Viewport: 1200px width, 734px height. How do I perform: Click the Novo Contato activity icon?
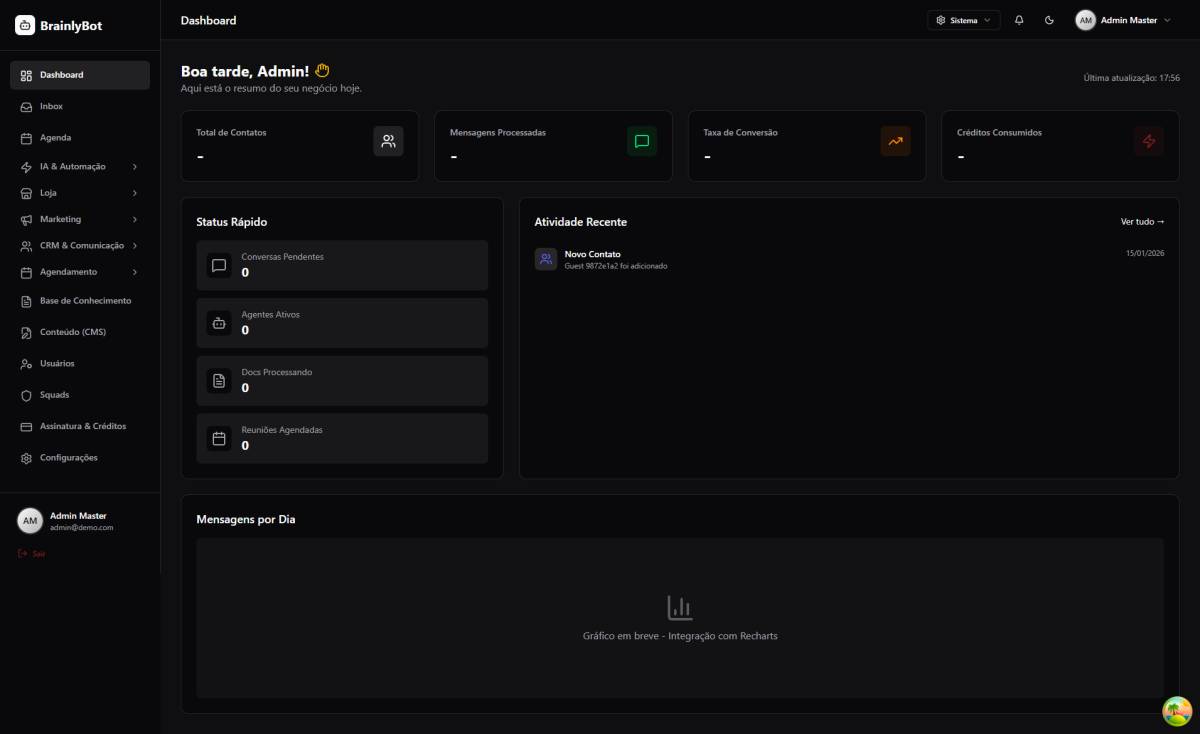(x=546, y=259)
